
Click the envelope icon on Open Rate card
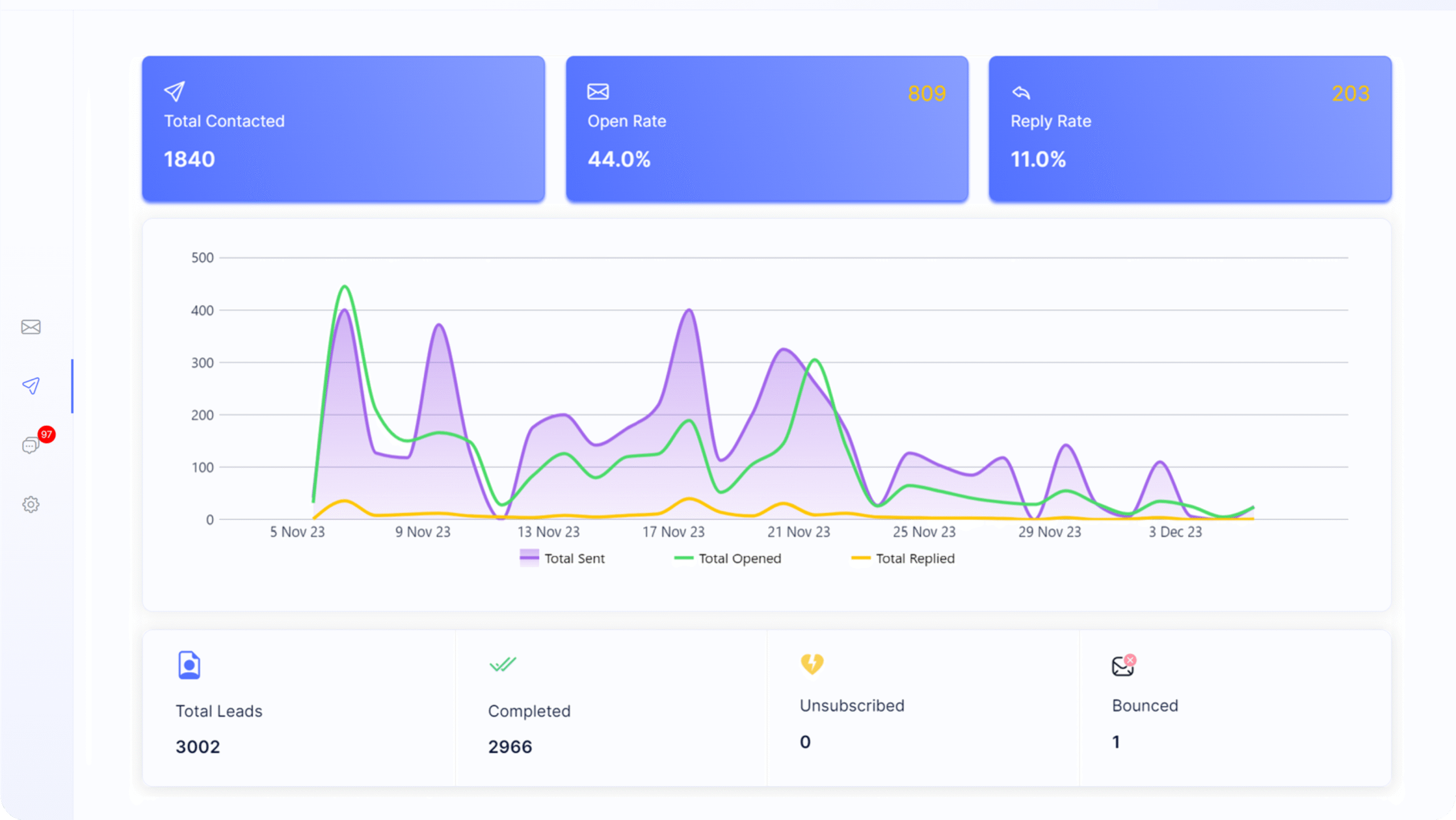[598, 92]
